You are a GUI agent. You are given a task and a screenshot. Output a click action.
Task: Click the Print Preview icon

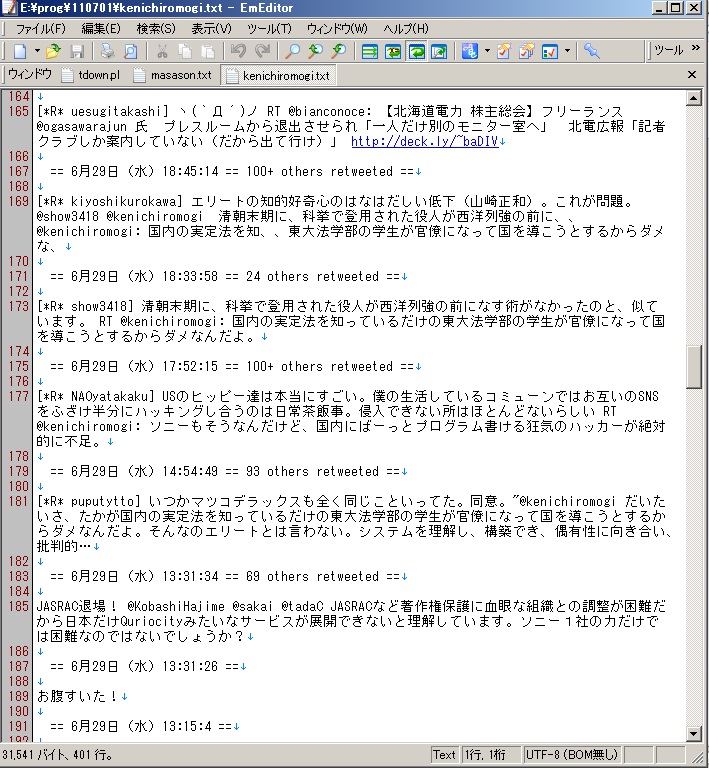pyautogui.click(x=130, y=51)
